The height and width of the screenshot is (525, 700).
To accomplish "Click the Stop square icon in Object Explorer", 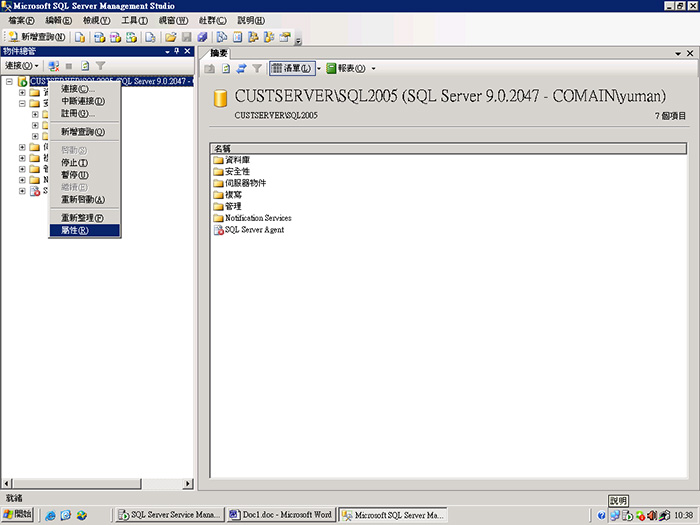I will click(69, 66).
